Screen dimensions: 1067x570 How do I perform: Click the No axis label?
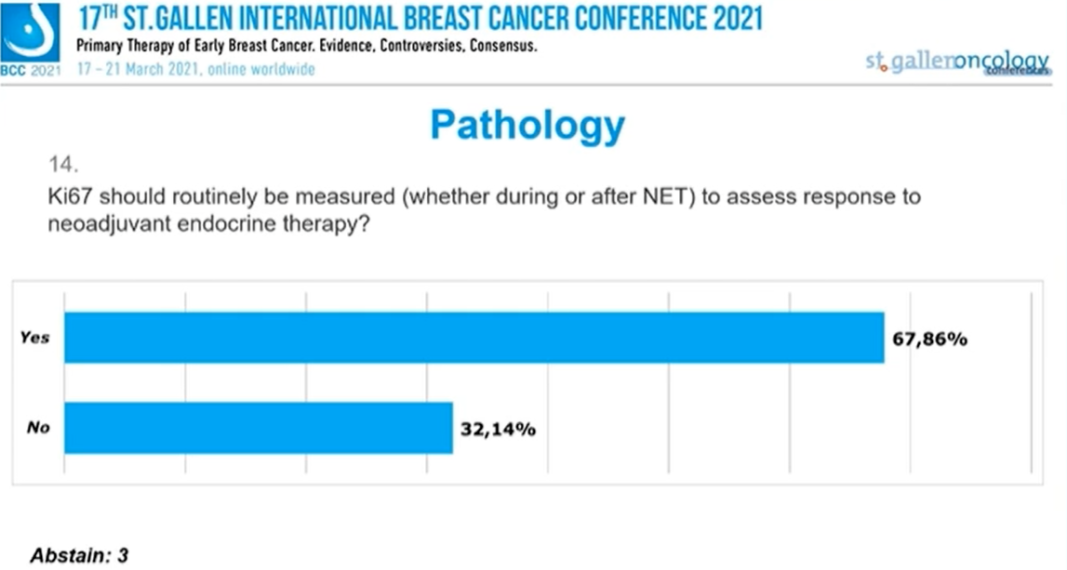[x=38, y=428]
